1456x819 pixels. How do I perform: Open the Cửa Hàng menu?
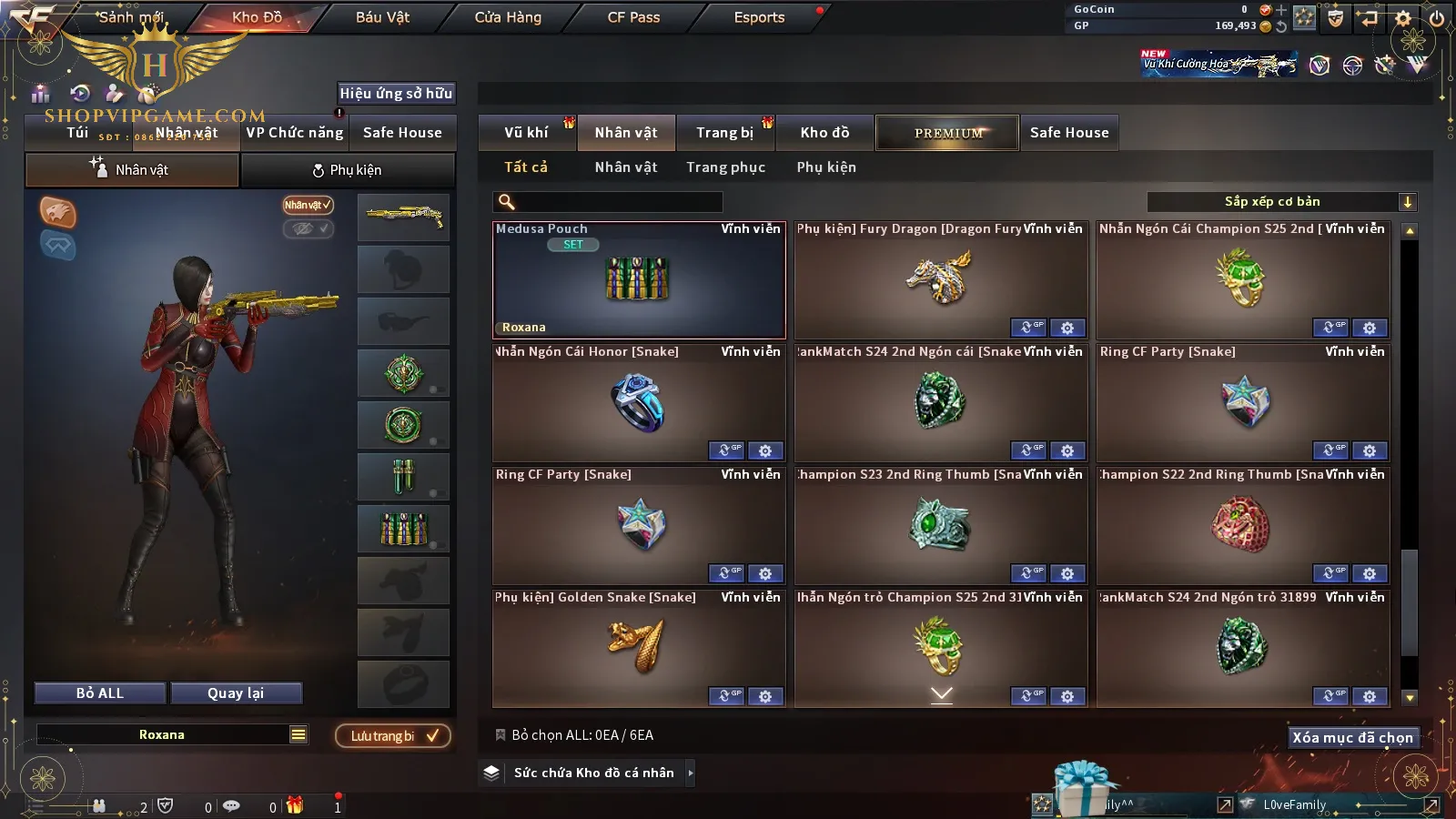(x=508, y=17)
